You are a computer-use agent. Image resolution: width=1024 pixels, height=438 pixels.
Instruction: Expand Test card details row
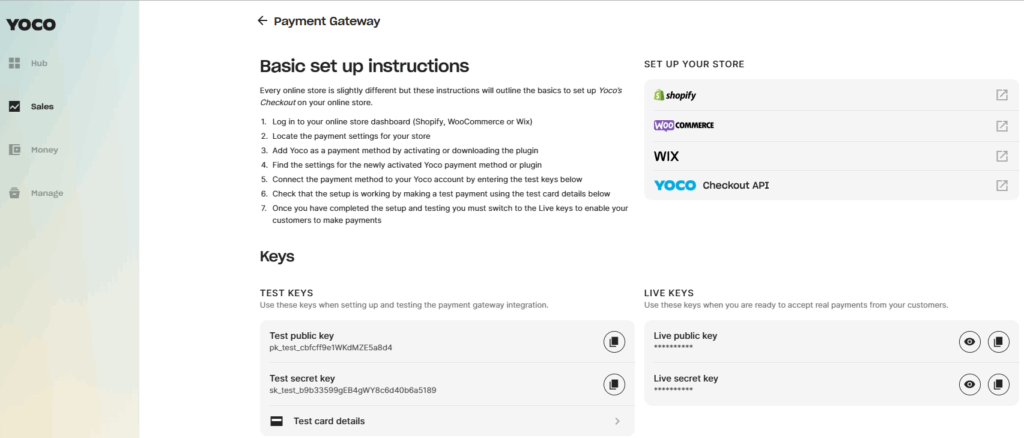(616, 421)
